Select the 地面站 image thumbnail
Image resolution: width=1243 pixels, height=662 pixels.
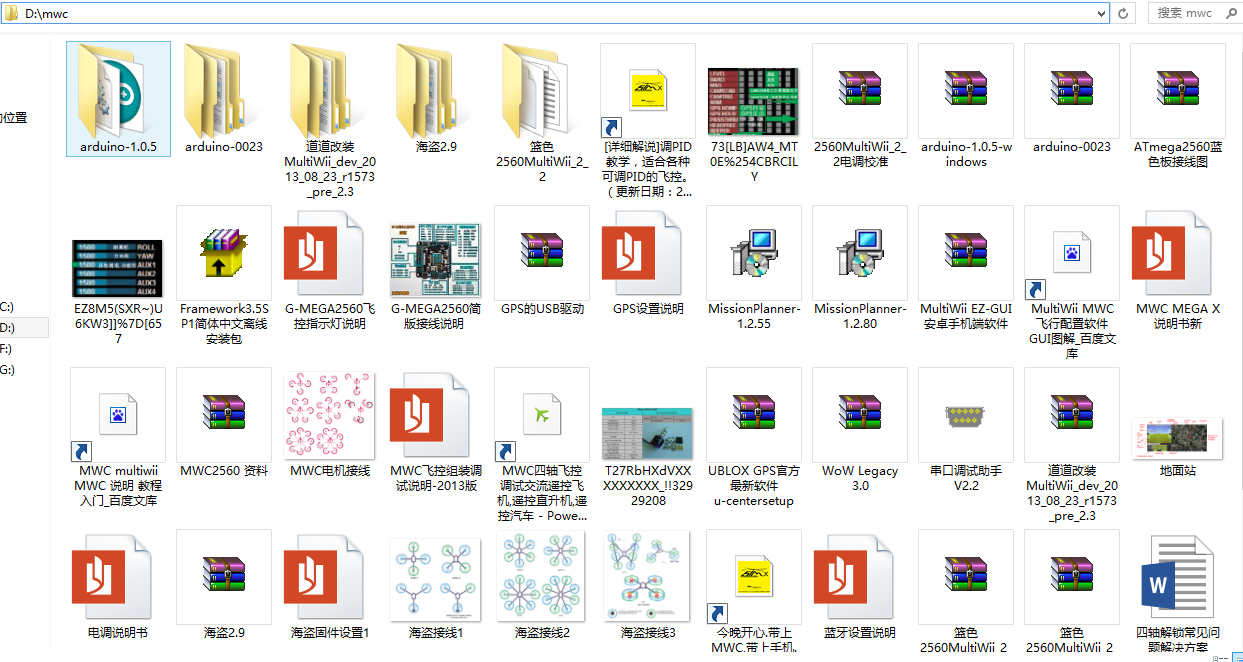coord(1178,441)
